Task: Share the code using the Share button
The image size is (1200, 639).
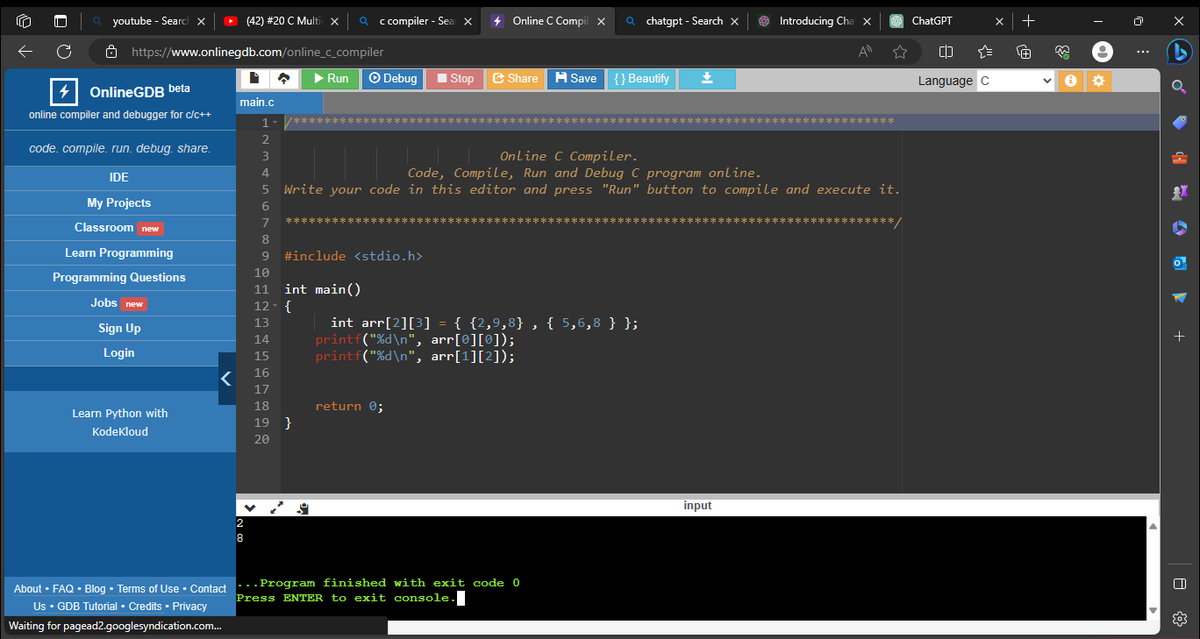Action: pyautogui.click(x=515, y=78)
